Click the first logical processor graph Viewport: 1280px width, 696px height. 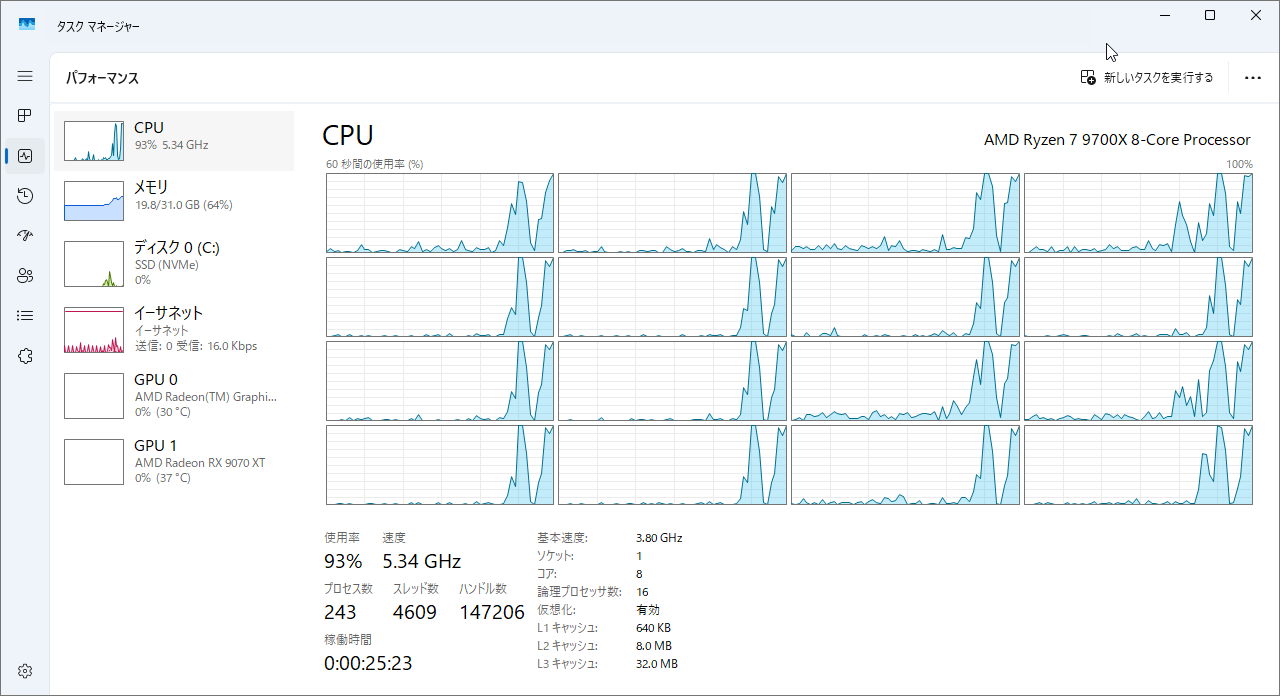440,213
